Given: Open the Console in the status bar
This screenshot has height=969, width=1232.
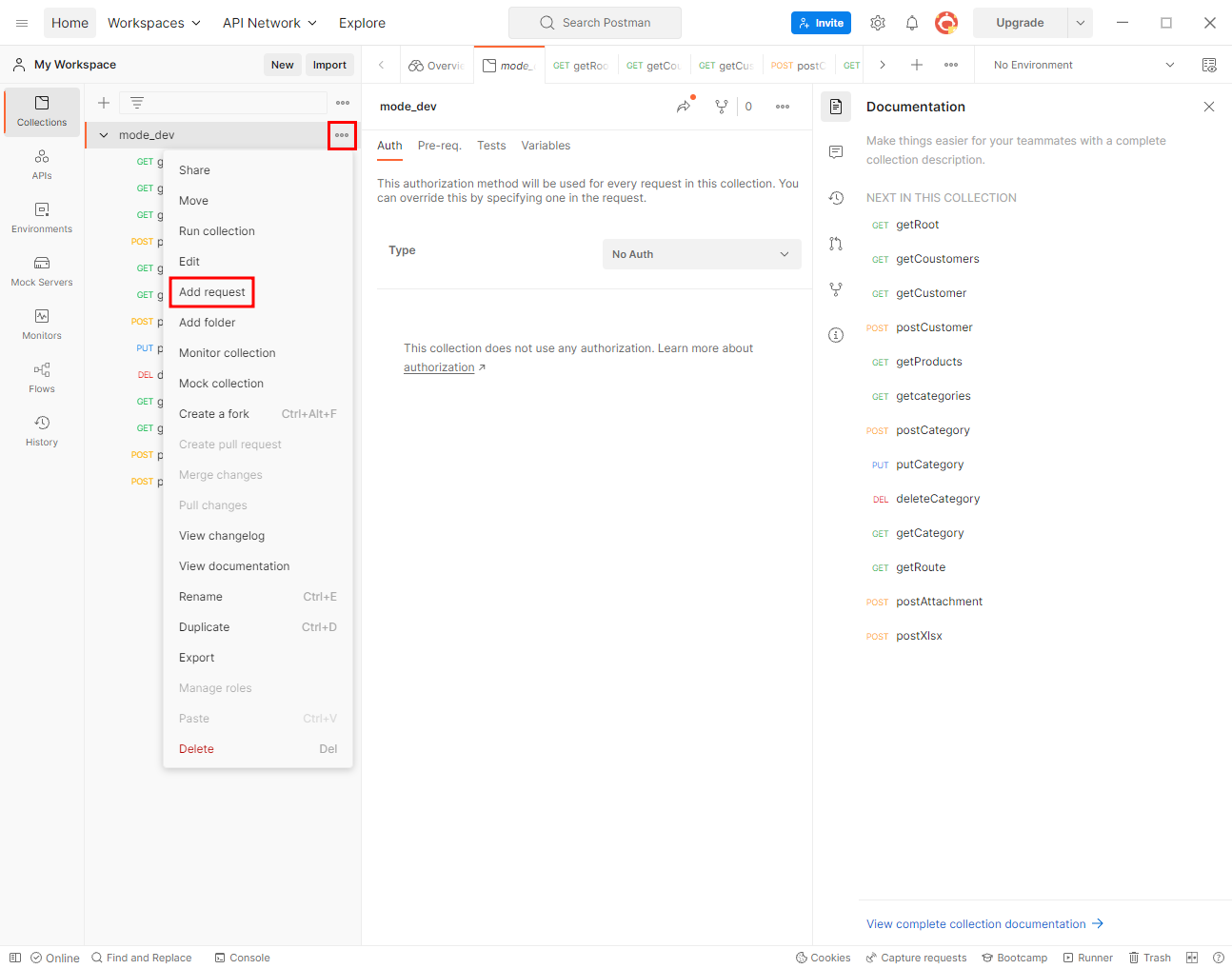Looking at the screenshot, I should (x=243, y=958).
